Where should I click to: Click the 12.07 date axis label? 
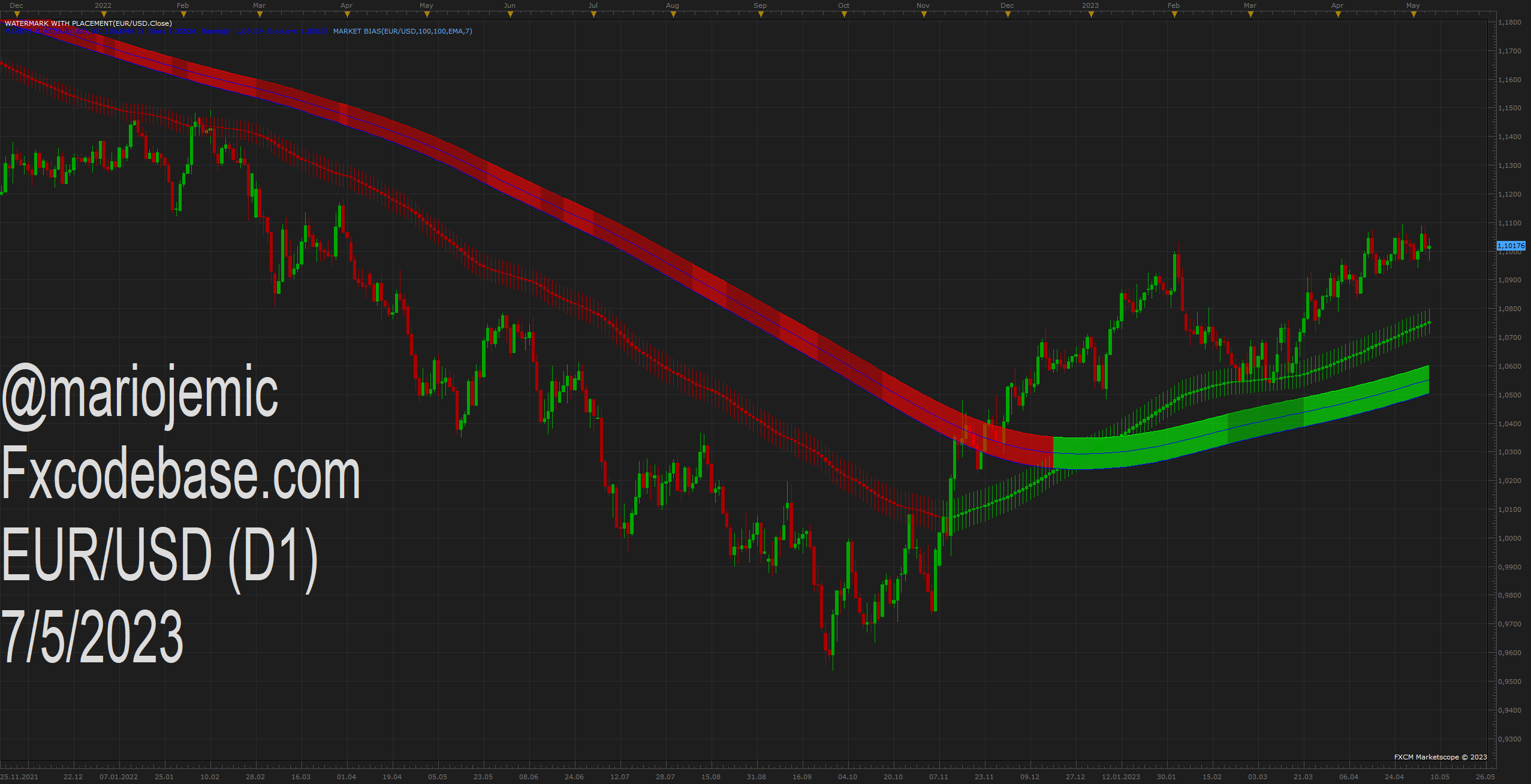pyautogui.click(x=620, y=777)
